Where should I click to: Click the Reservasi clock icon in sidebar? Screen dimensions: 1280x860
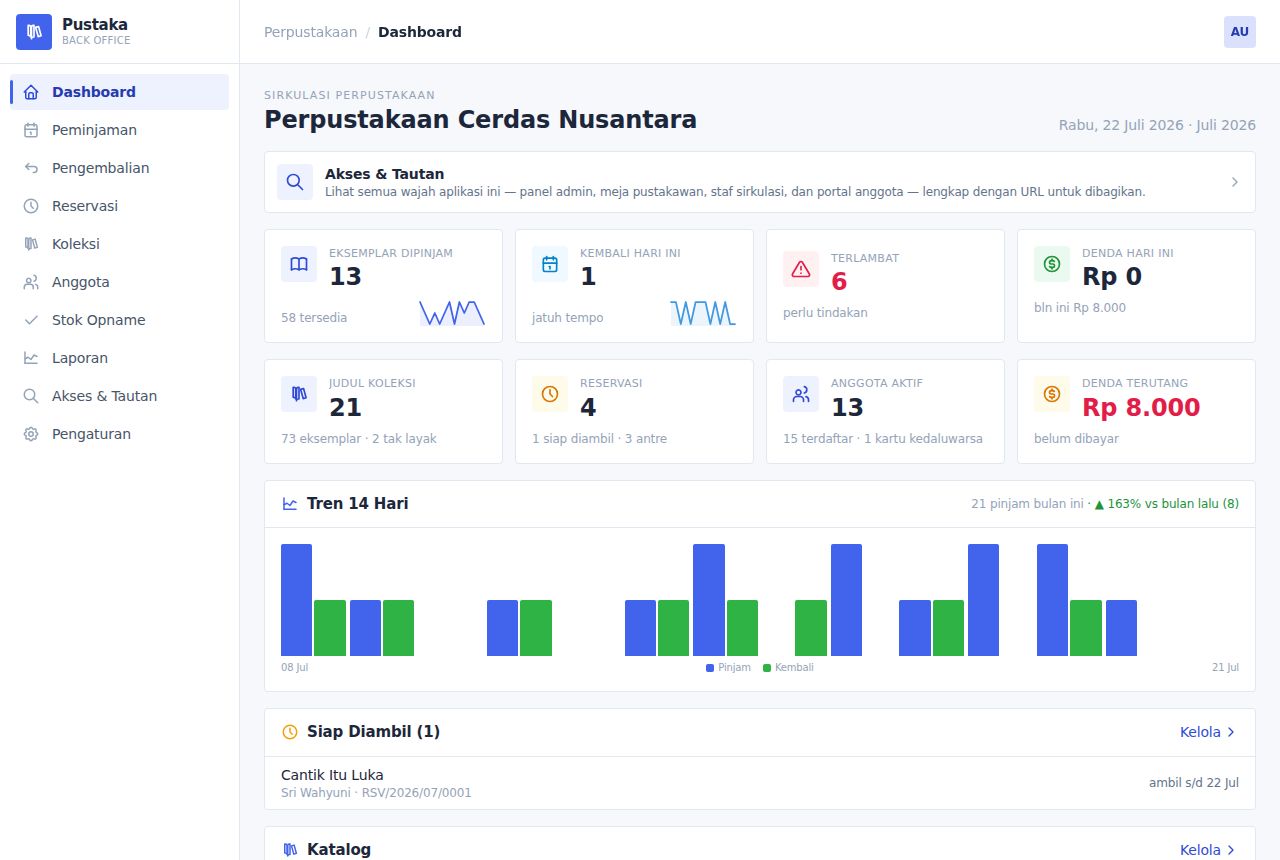[31, 206]
